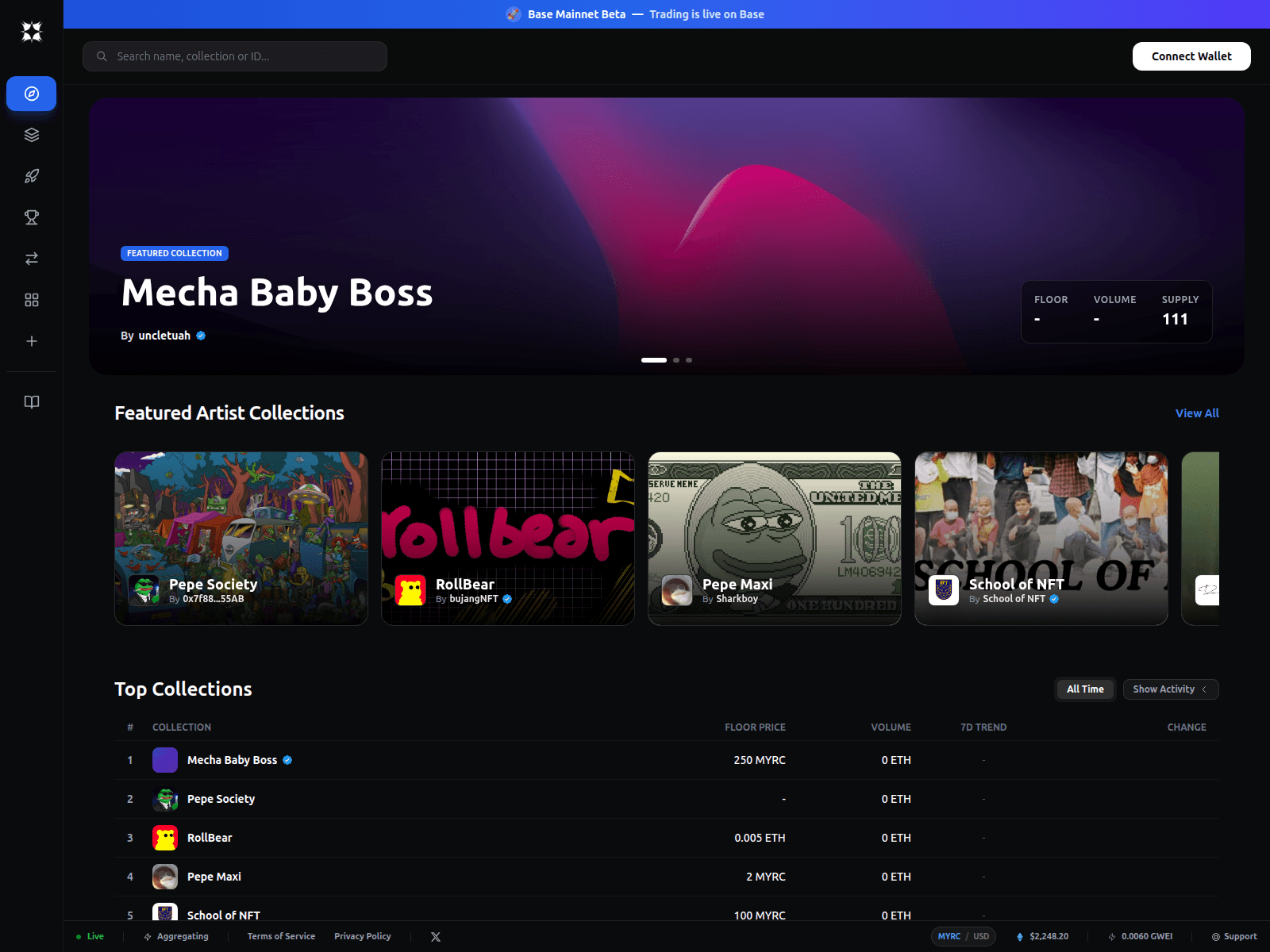Screen dimensions: 1270x952
Task: Click the plus icon to create
Action: click(x=31, y=341)
